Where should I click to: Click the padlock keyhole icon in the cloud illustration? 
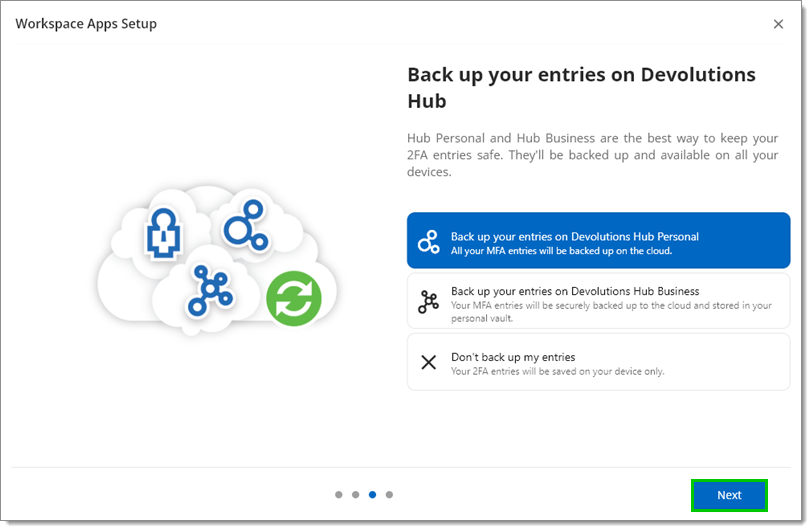(164, 233)
